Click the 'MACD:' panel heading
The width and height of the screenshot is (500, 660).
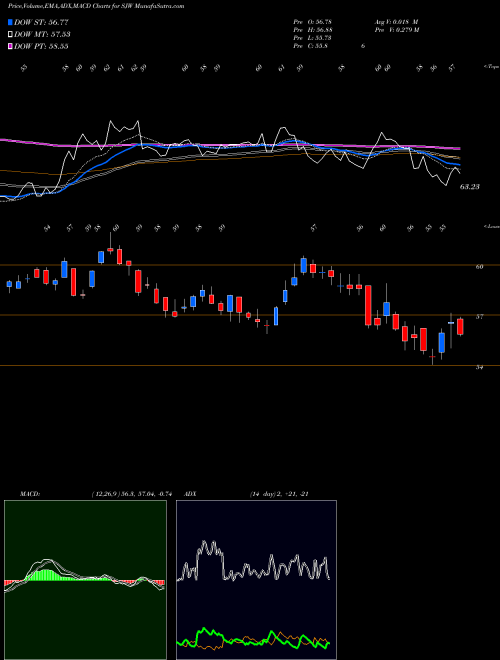pos(30,494)
